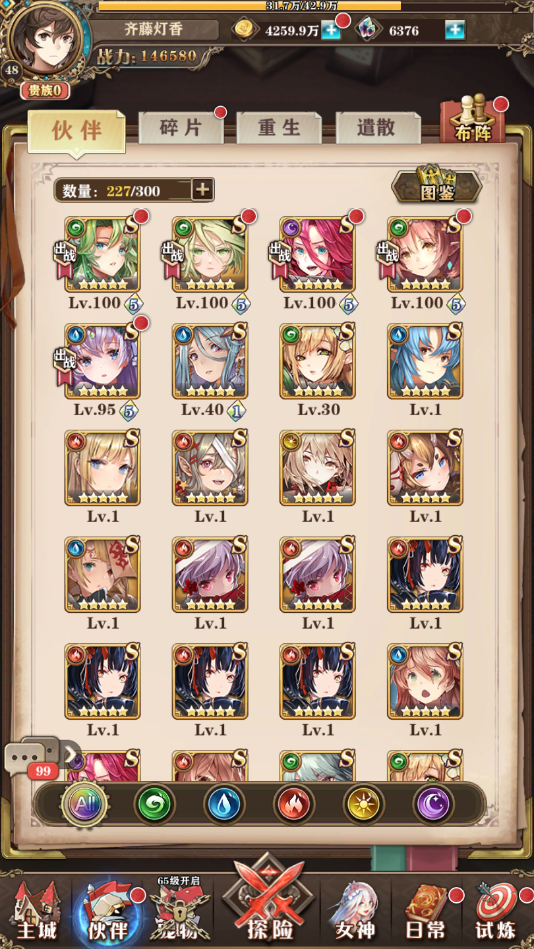Go to 主城 main city
The image size is (534, 949).
[x=35, y=913]
